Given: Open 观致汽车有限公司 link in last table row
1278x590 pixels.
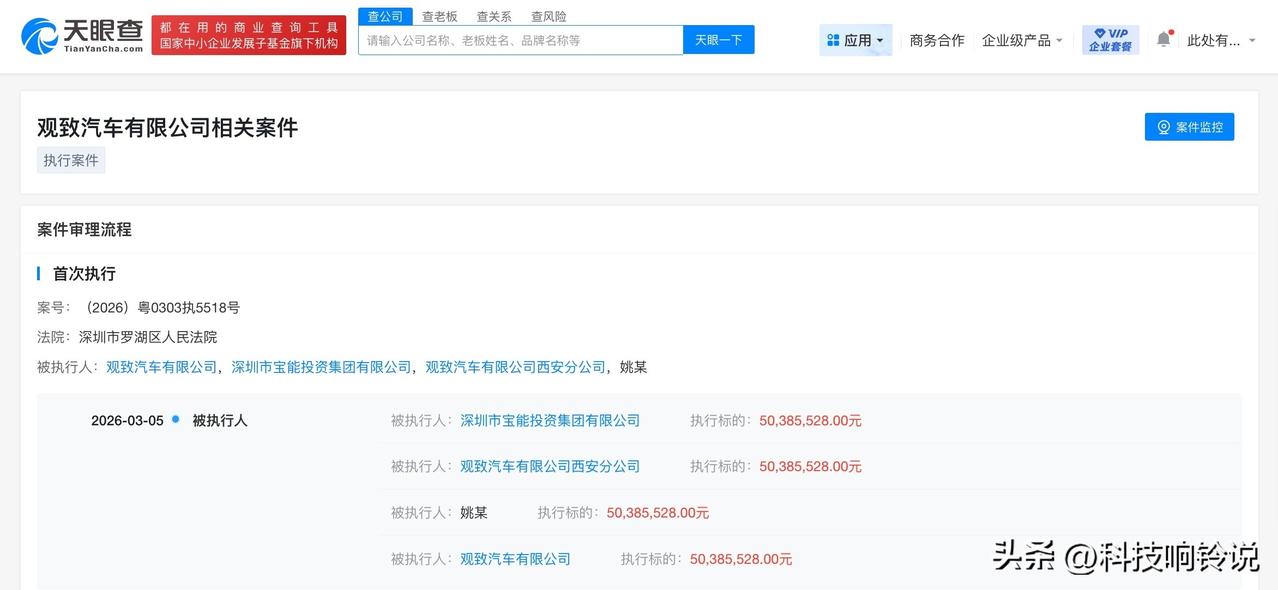Looking at the screenshot, I should [515, 558].
